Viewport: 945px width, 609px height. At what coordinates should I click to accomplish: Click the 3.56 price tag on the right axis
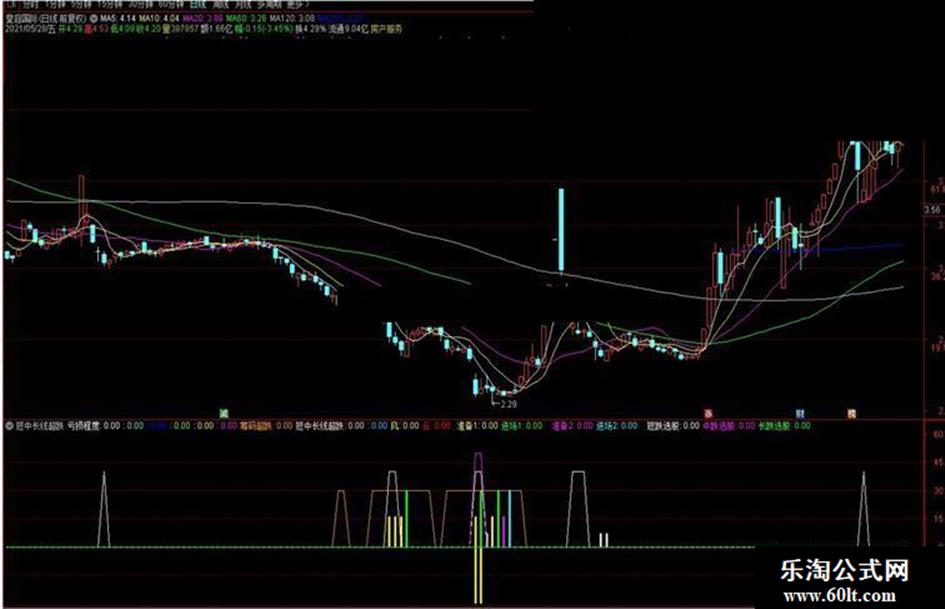point(932,210)
